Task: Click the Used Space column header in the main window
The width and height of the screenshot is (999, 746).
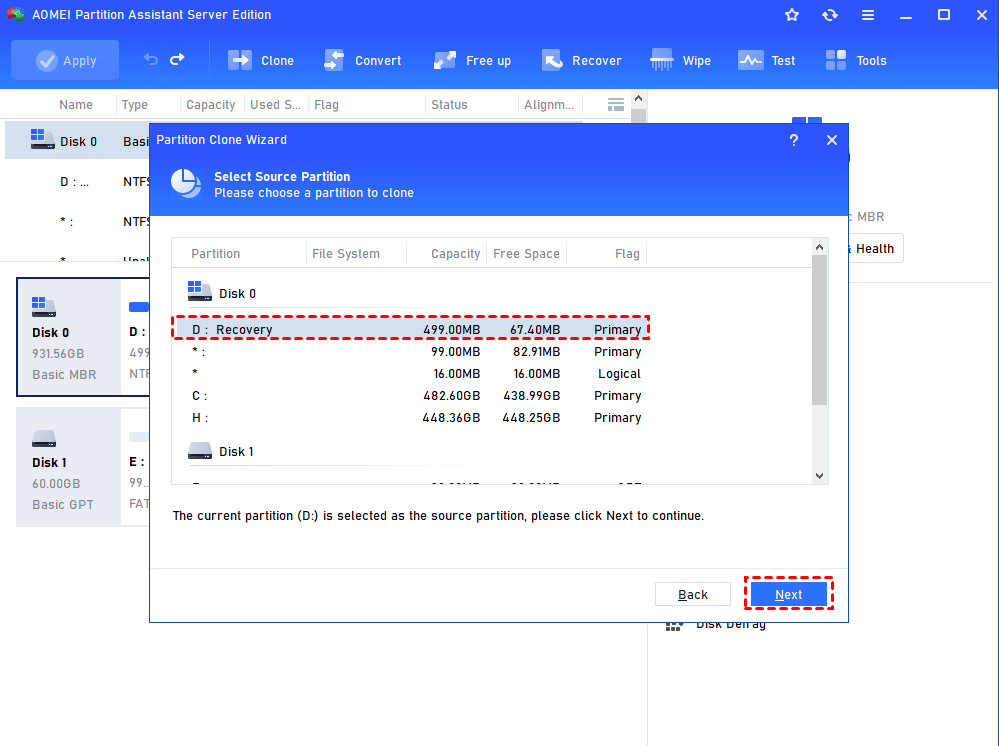Action: click(x=275, y=104)
